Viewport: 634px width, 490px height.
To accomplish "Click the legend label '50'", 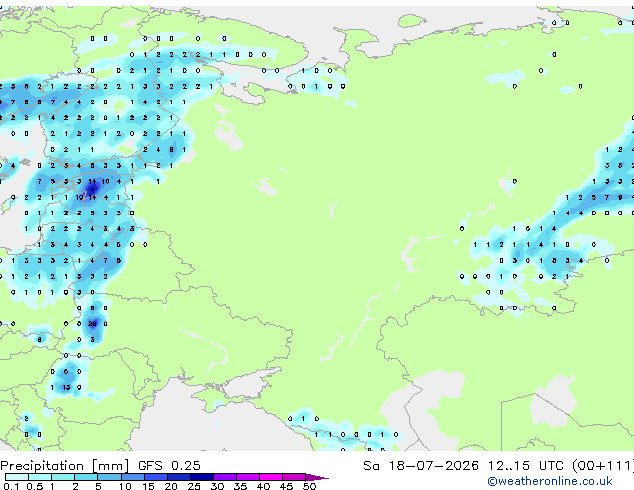I will 309,486.
